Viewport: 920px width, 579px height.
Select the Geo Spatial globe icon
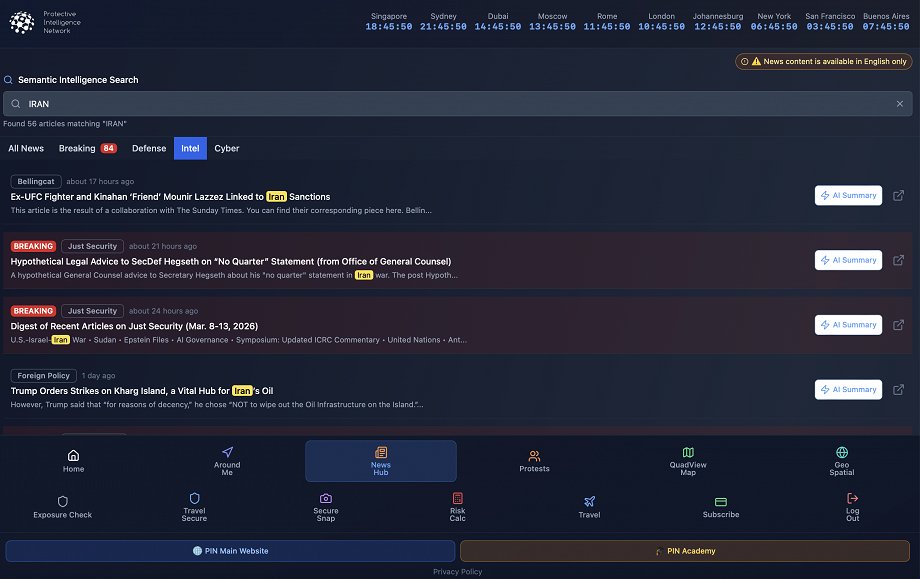841,459
